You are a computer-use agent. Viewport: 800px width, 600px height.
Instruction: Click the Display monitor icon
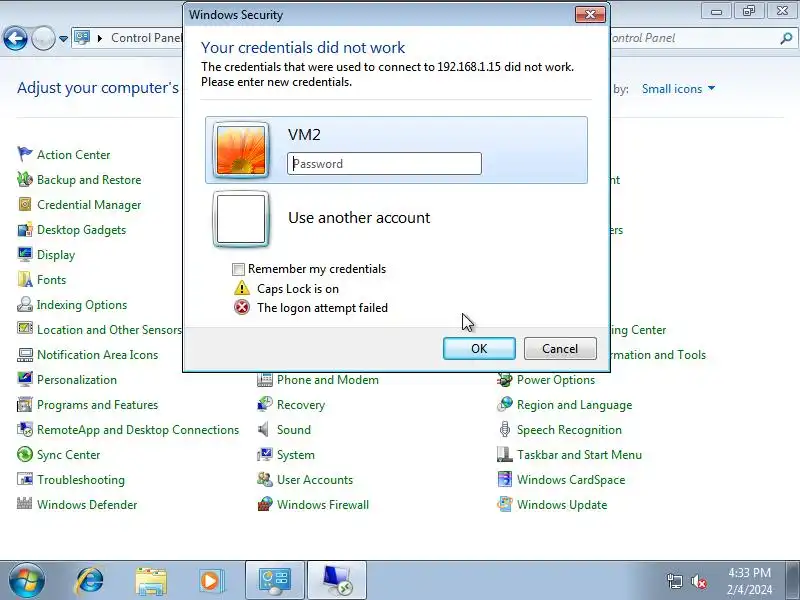click(x=24, y=254)
